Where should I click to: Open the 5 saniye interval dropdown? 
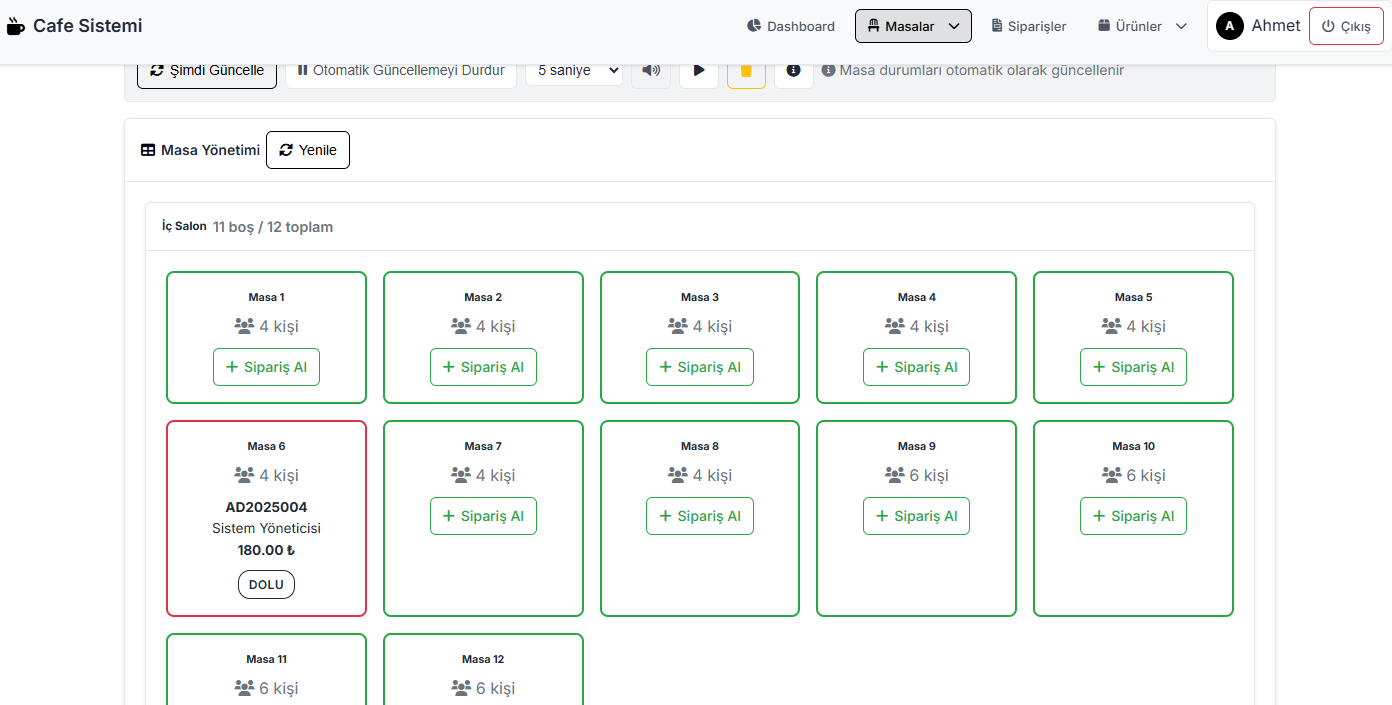coord(574,70)
